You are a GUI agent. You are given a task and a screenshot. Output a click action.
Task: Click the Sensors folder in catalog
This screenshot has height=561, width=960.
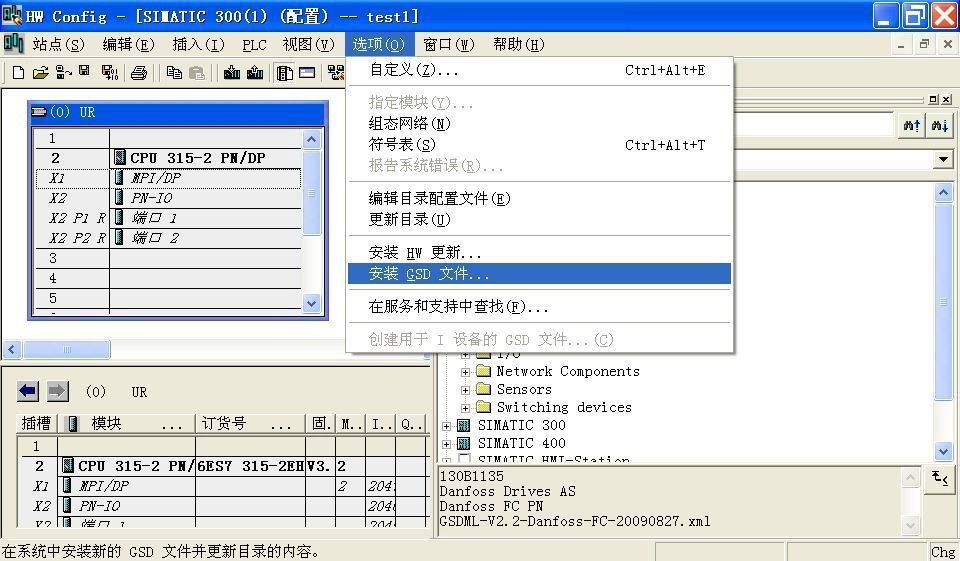[523, 390]
